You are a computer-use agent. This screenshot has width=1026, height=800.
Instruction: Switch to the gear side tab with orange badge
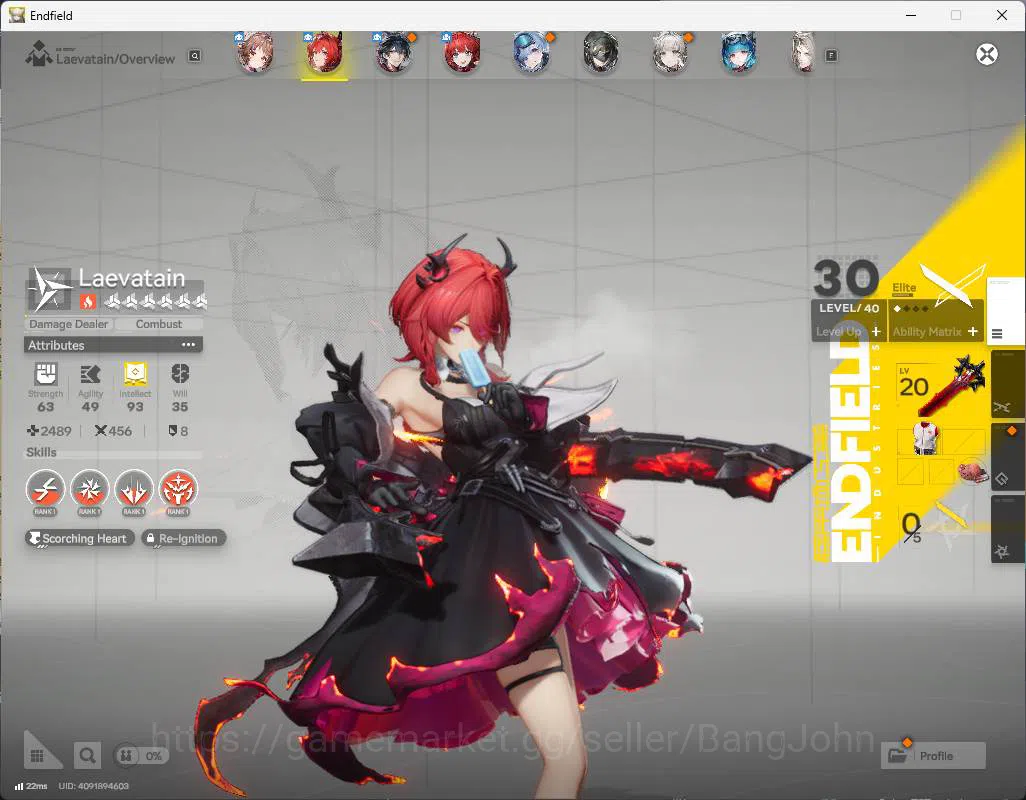1006,456
